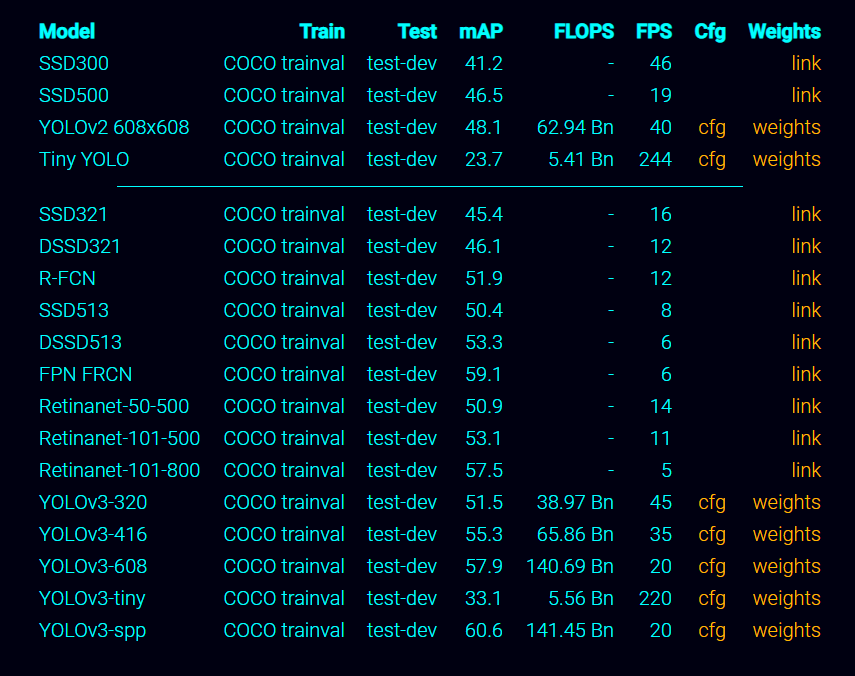Open the SSD300 weights link
Viewport: 855px width, 676px height.
806,63
